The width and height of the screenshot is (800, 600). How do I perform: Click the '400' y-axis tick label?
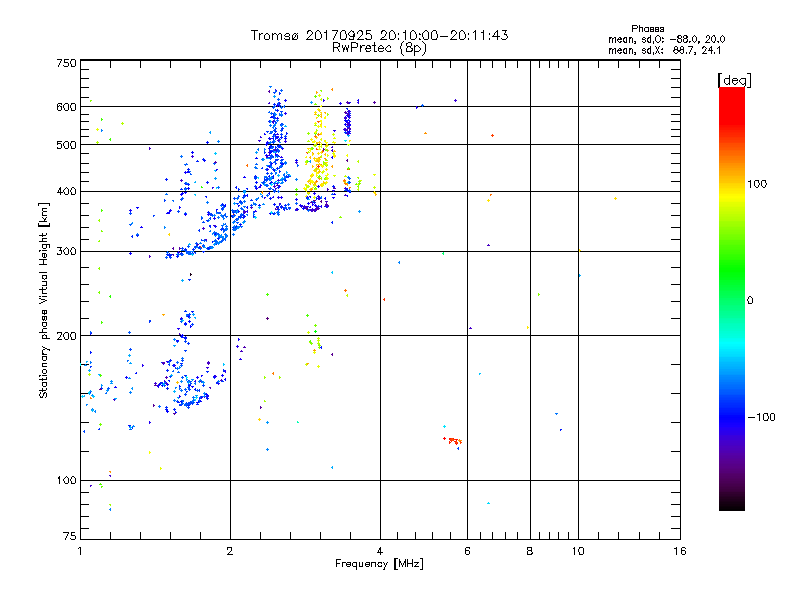coord(66,191)
